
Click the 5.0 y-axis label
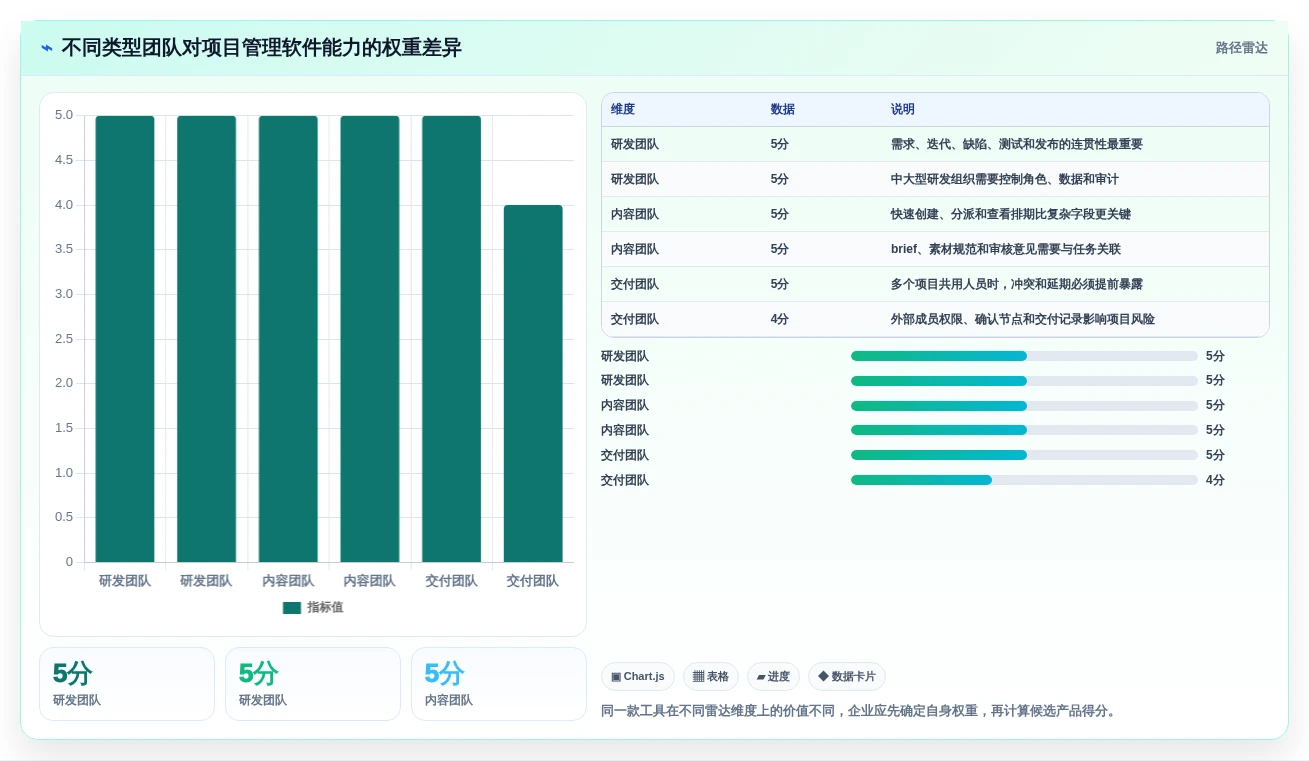(x=64, y=115)
